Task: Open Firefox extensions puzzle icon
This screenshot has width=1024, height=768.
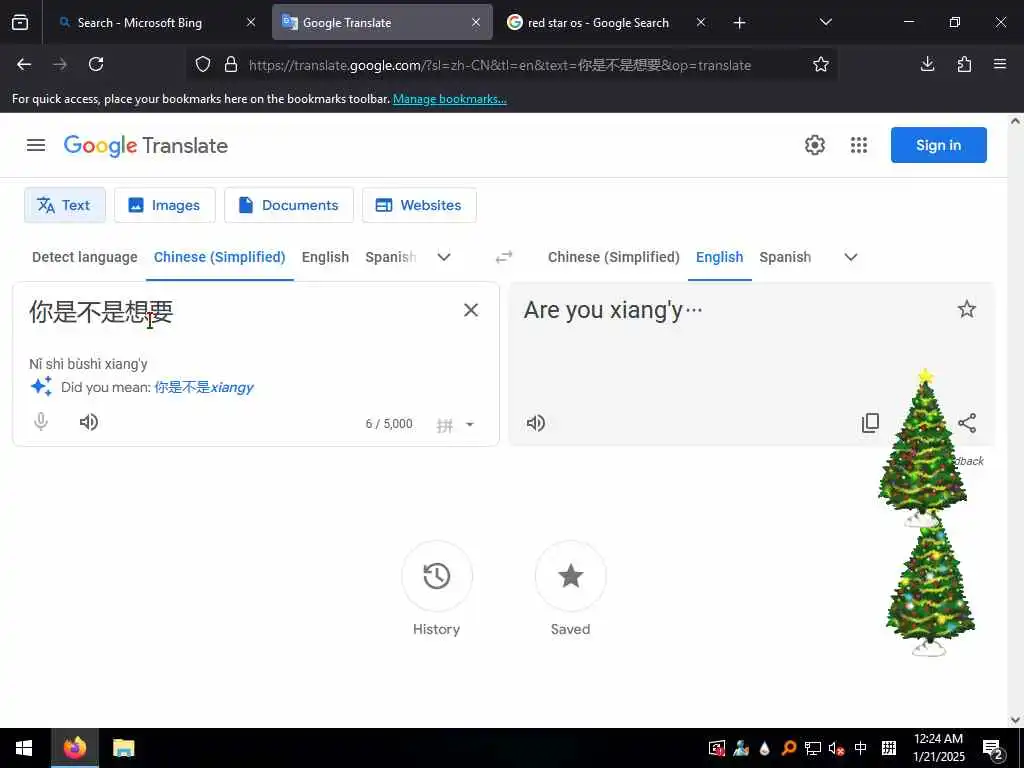Action: pyautogui.click(x=964, y=64)
